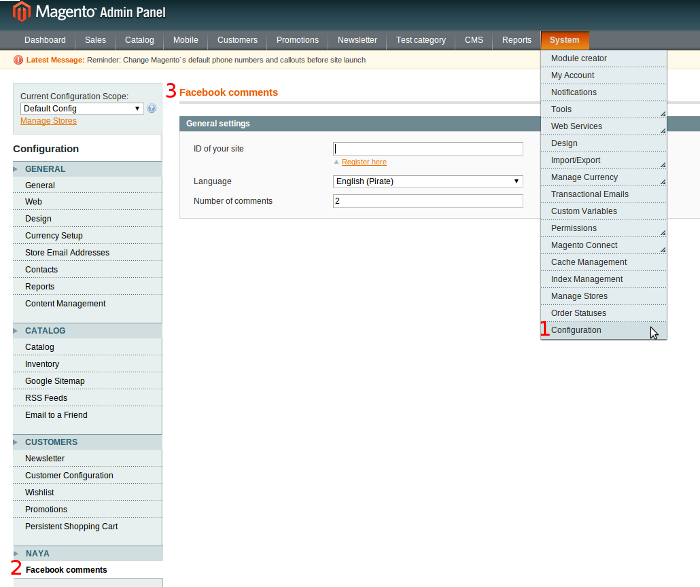Select Manage Currency menu entry
Viewport: 700px width, 587px height.
point(604,177)
